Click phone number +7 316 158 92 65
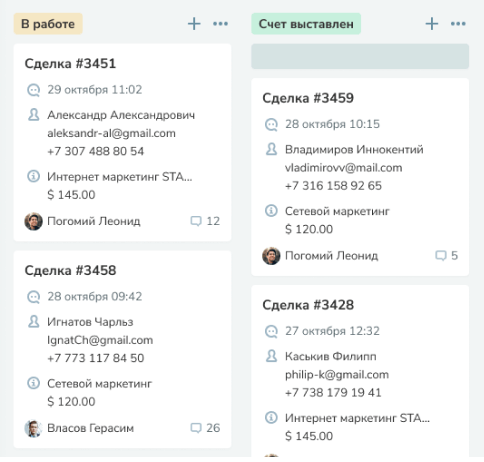 [x=333, y=186]
